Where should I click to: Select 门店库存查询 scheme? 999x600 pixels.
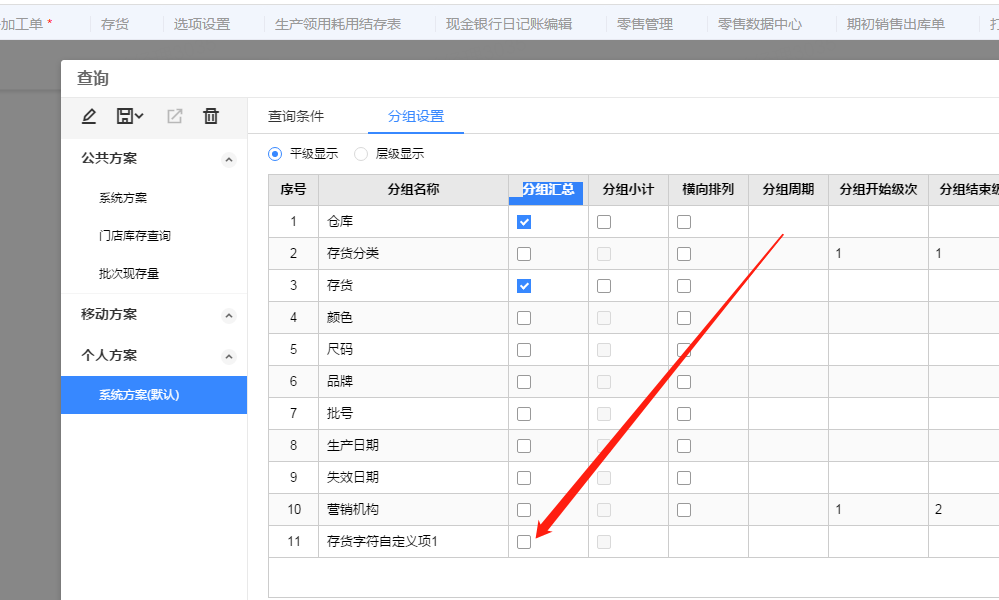pyautogui.click(x=134, y=236)
